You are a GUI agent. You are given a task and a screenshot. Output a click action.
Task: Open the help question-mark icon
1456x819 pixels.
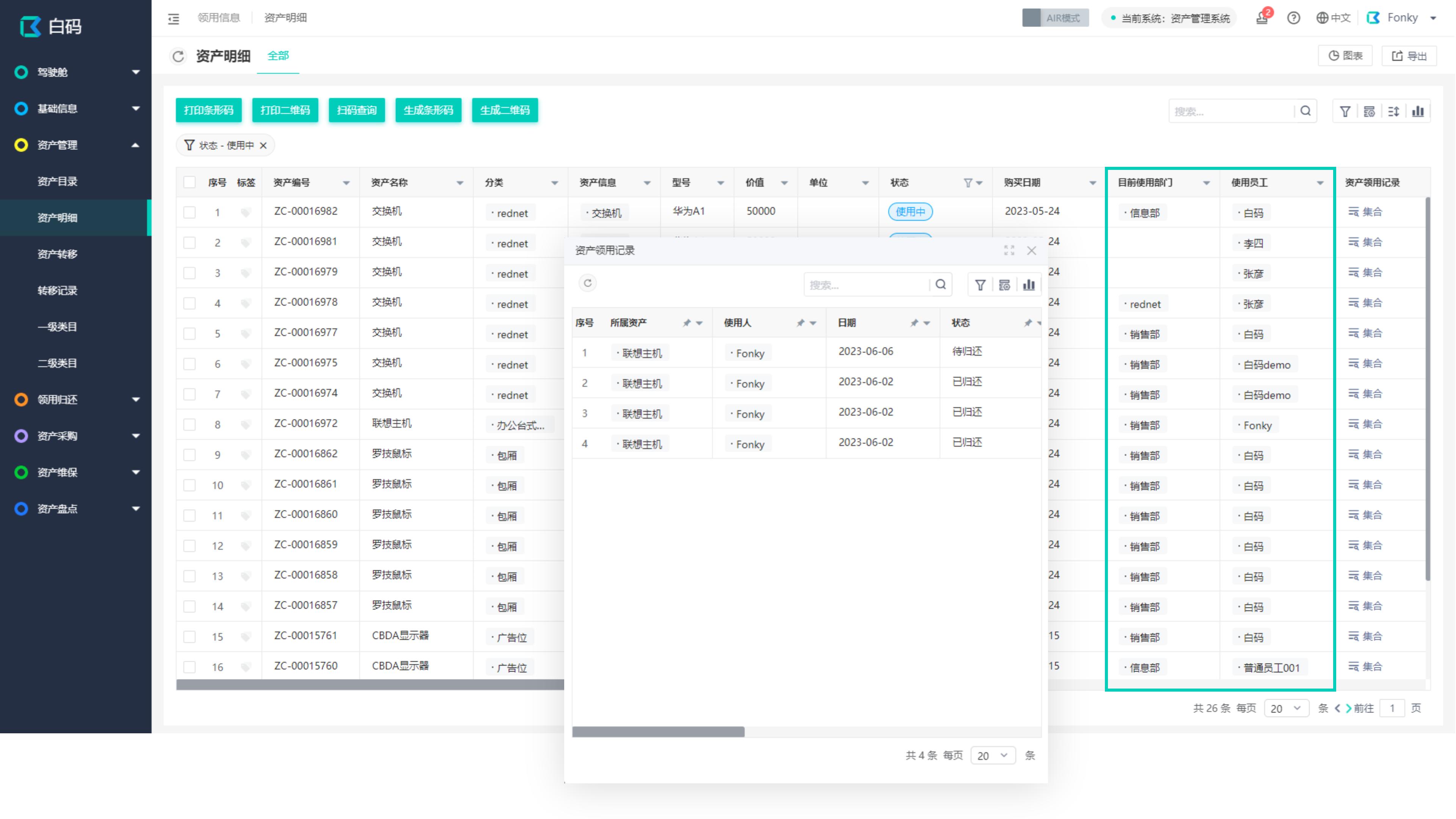coord(1294,17)
